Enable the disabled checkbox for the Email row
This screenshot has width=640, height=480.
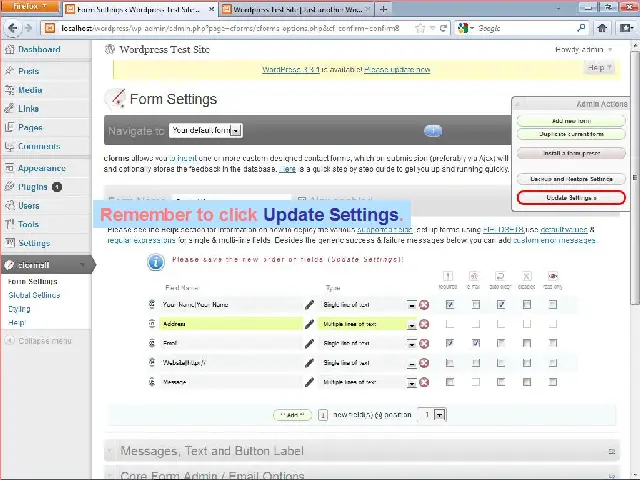[527, 343]
